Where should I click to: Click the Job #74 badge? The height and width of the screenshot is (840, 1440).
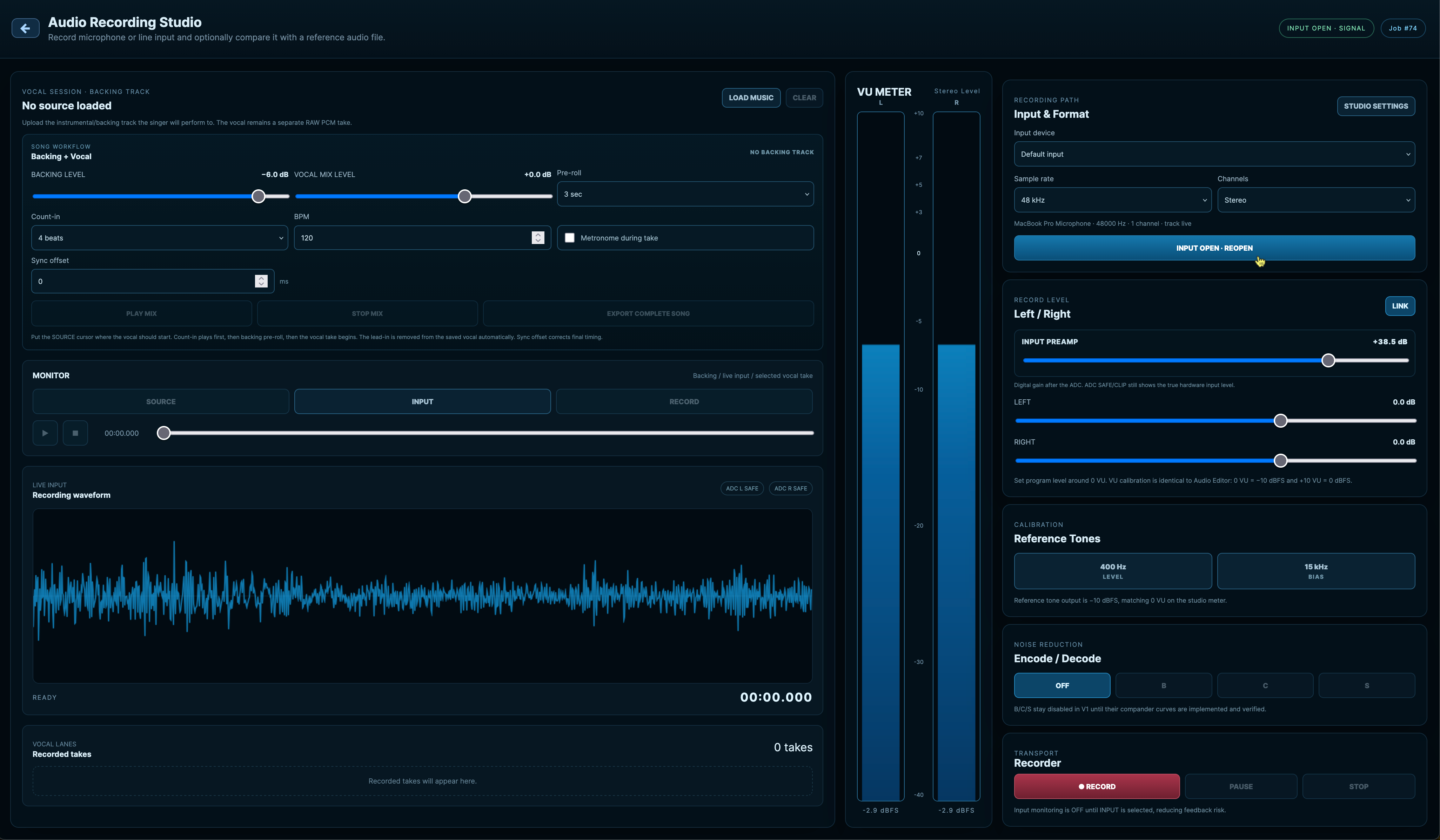coord(1402,28)
